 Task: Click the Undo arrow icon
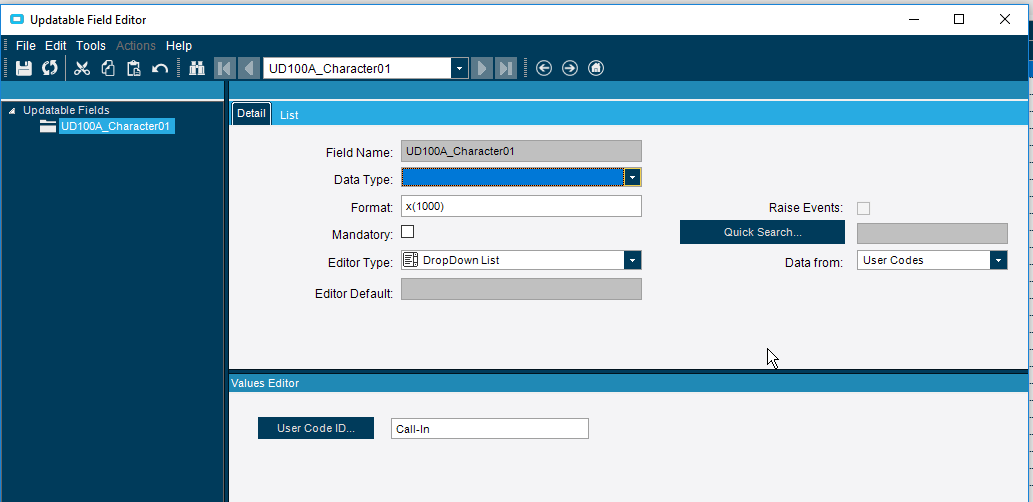pyautogui.click(x=160, y=68)
